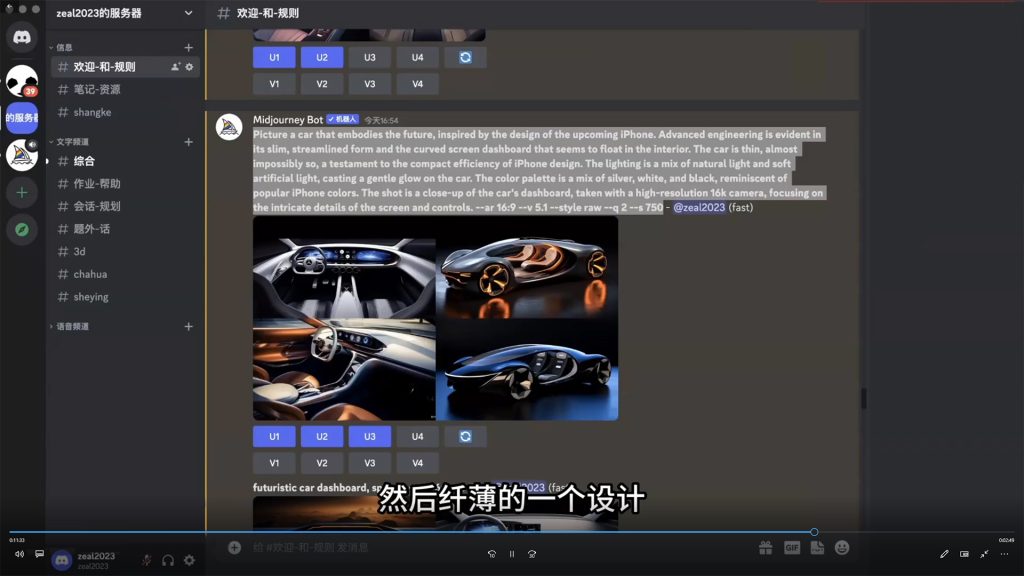Expand the 语音频道 voice category
The height and width of the screenshot is (576, 1024).
click(70, 326)
